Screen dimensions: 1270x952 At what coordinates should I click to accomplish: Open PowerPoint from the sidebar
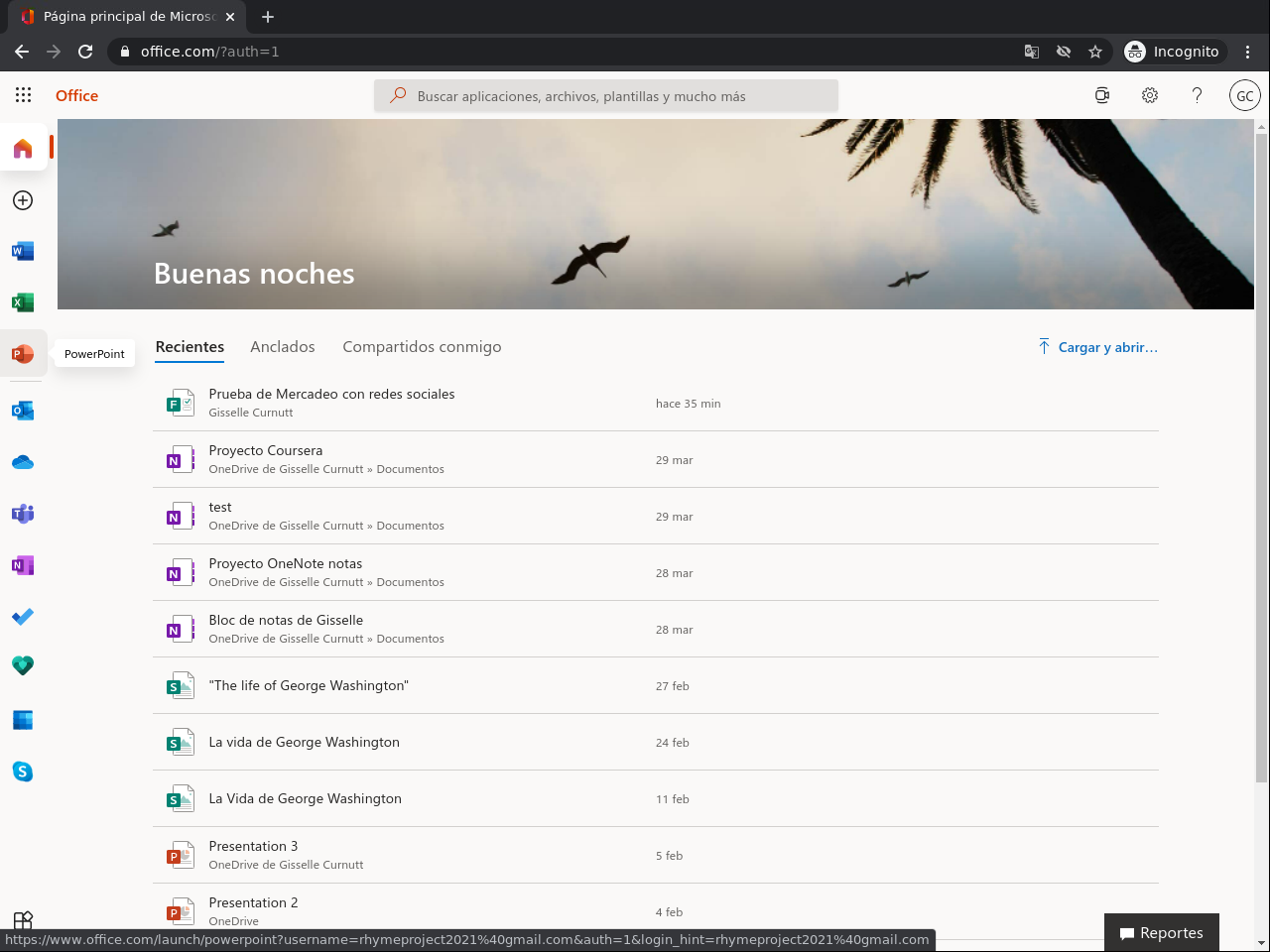point(23,354)
